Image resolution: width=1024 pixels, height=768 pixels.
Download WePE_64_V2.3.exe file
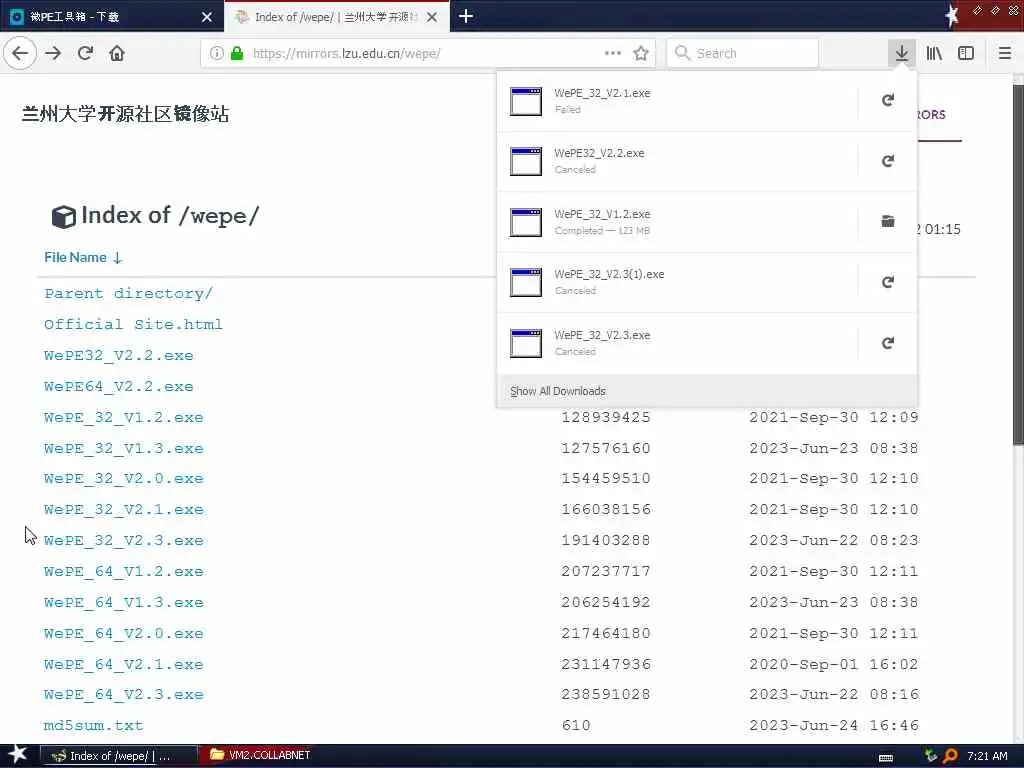(x=123, y=695)
